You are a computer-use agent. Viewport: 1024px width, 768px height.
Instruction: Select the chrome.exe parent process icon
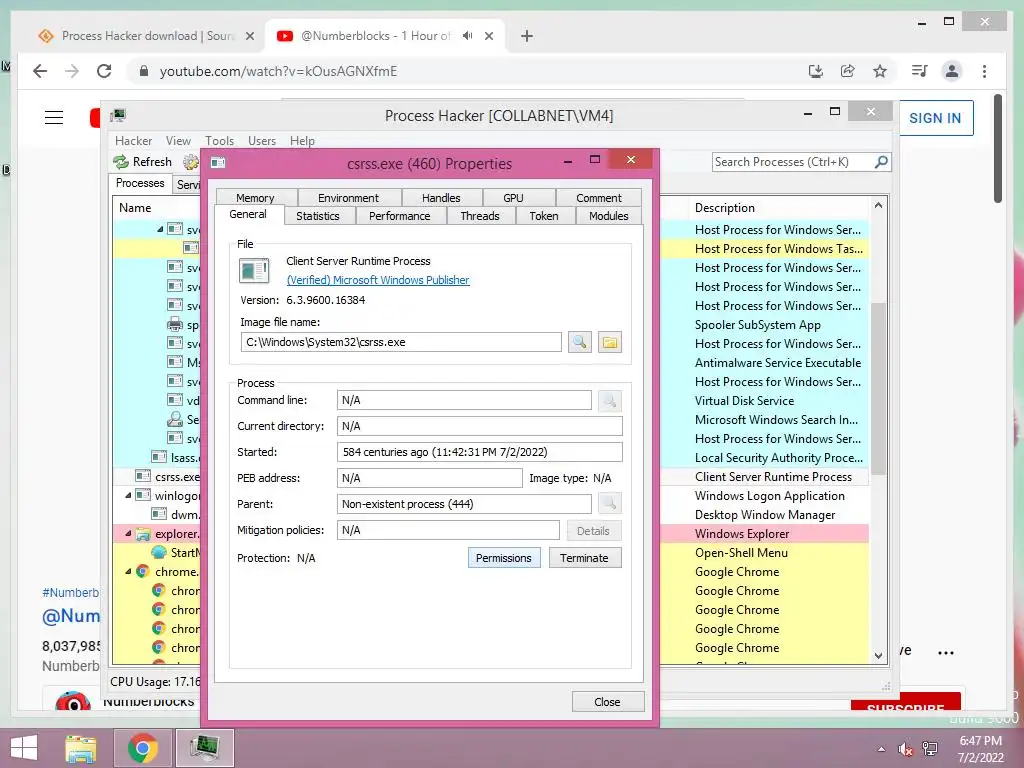click(142, 571)
